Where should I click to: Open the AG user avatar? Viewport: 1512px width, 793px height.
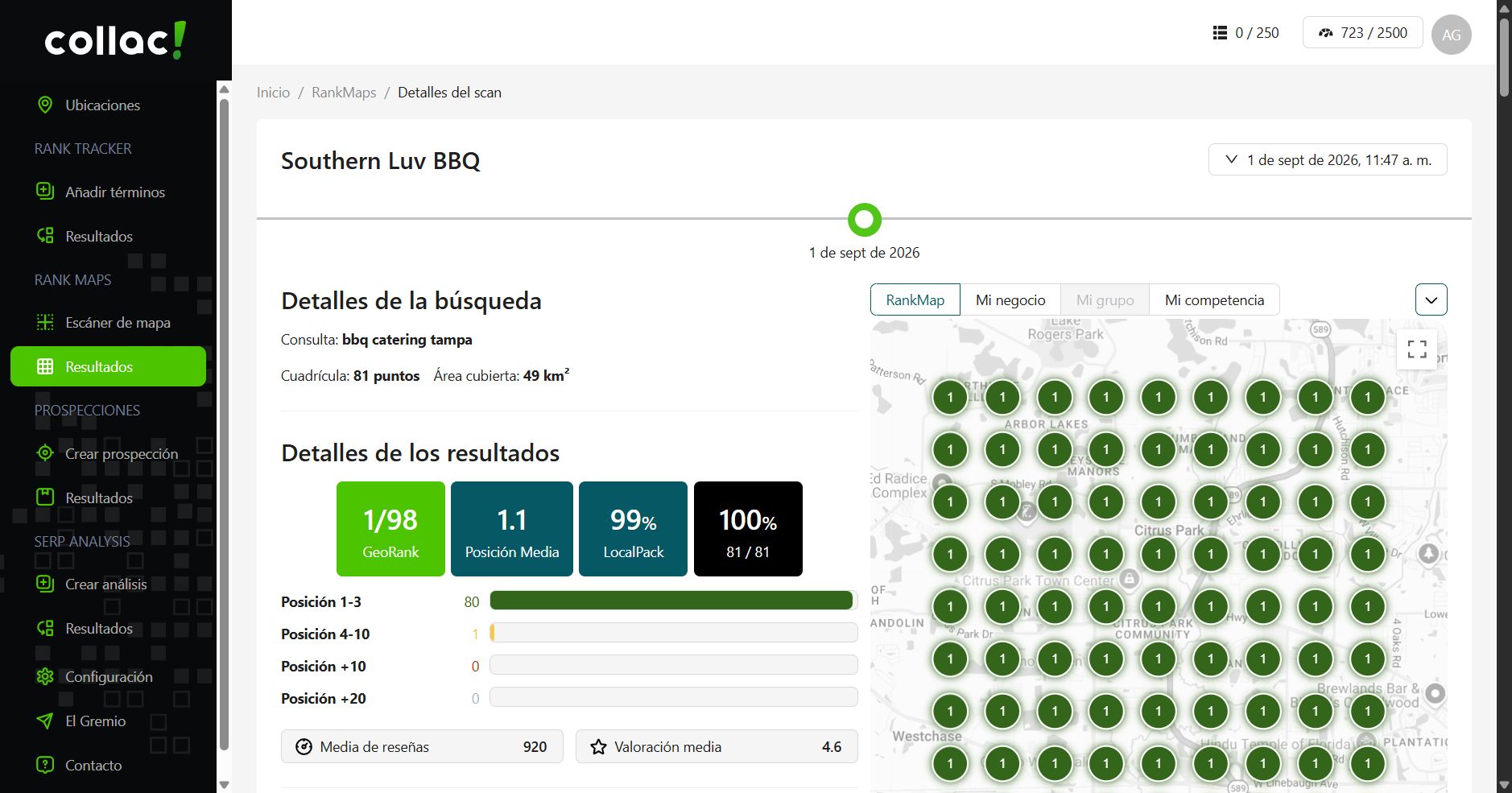pyautogui.click(x=1452, y=35)
